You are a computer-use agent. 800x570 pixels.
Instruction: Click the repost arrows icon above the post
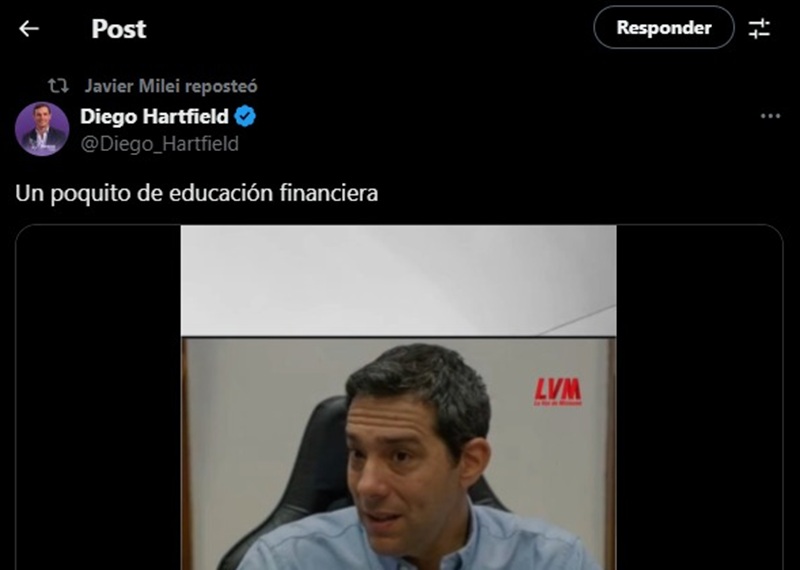(x=58, y=86)
